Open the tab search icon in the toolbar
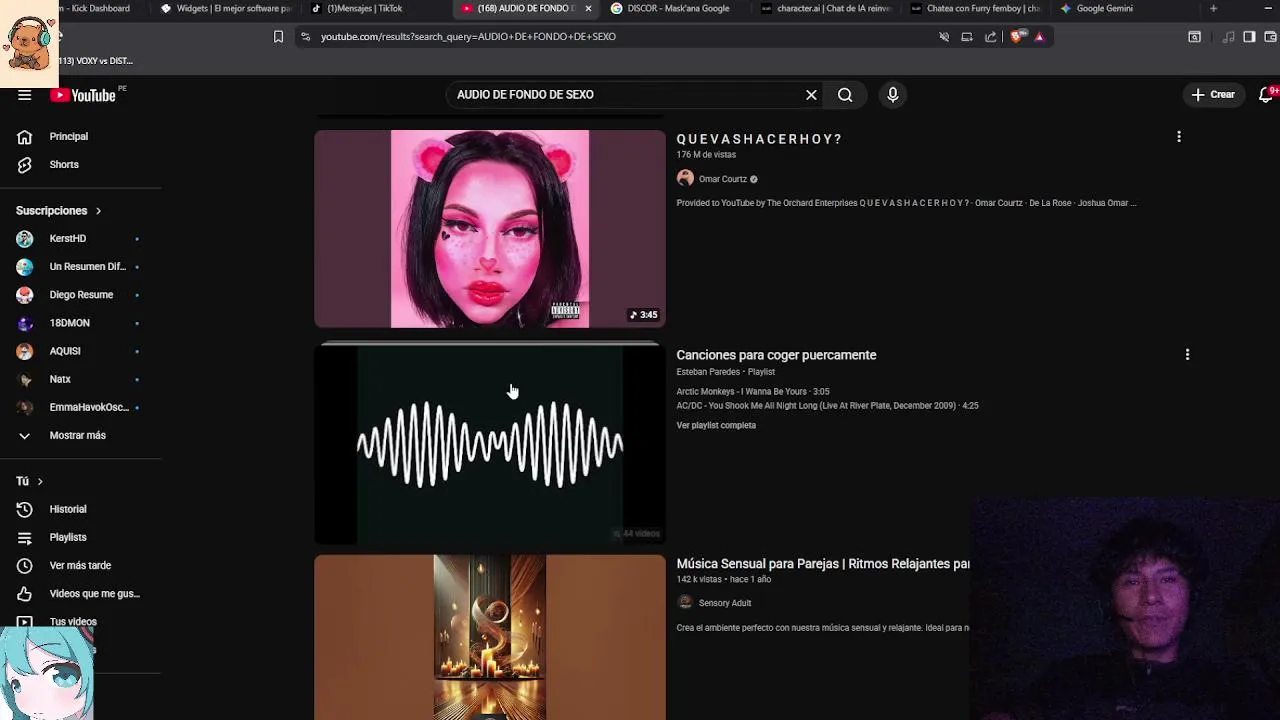 [x=1194, y=37]
